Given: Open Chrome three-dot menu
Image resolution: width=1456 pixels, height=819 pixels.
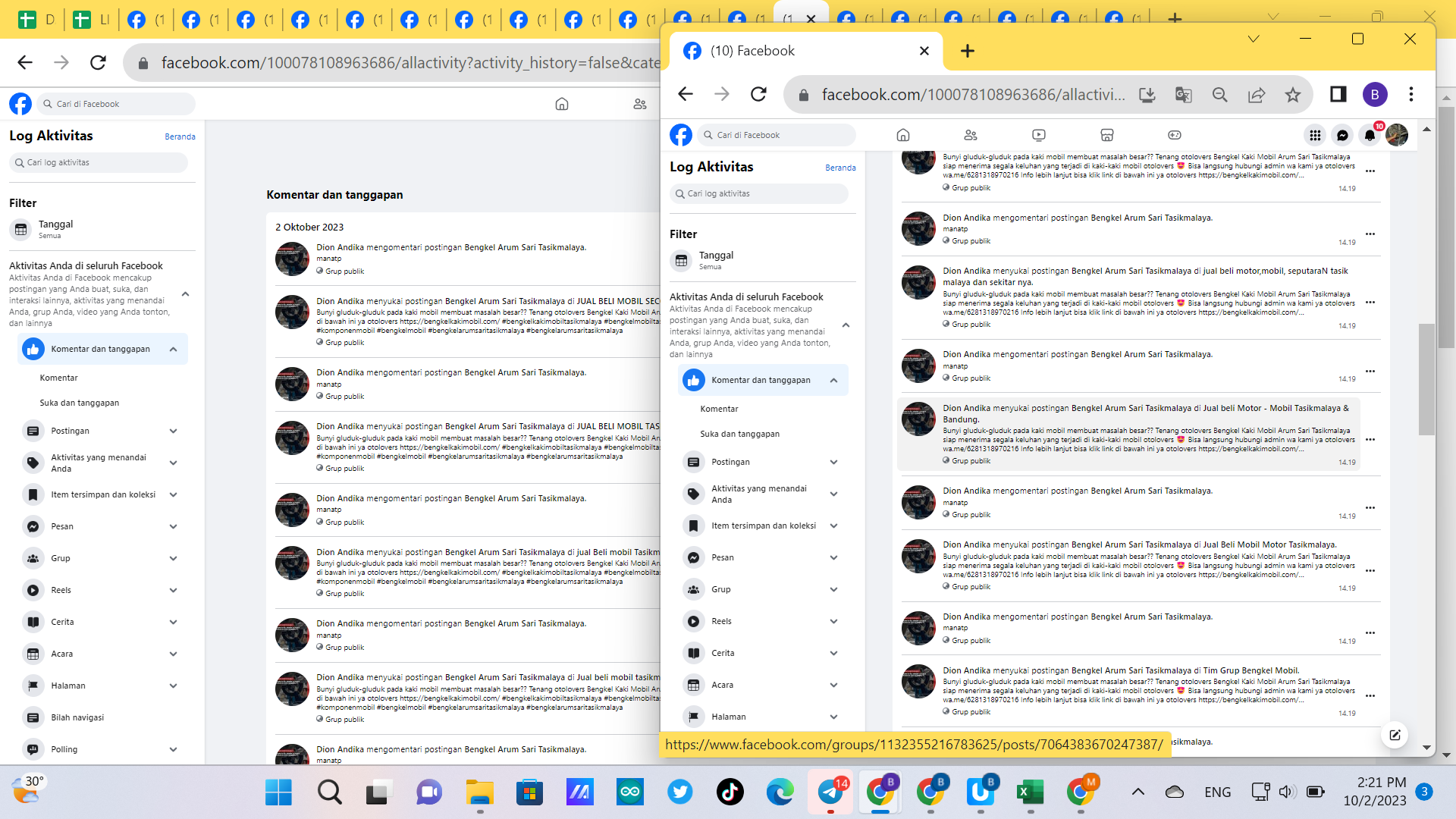Looking at the screenshot, I should pos(1411,94).
